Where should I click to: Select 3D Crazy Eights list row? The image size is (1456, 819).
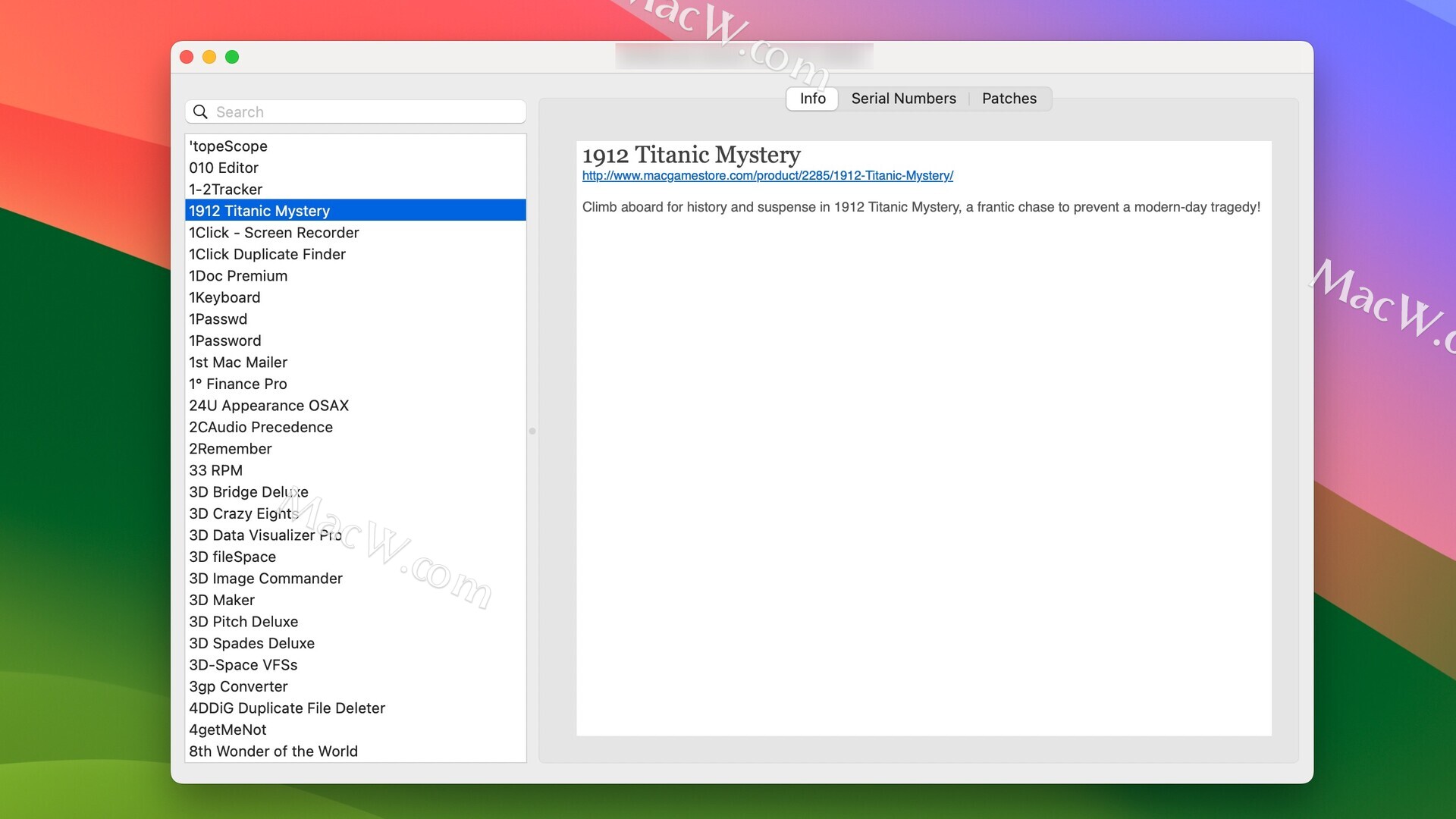[x=356, y=513]
